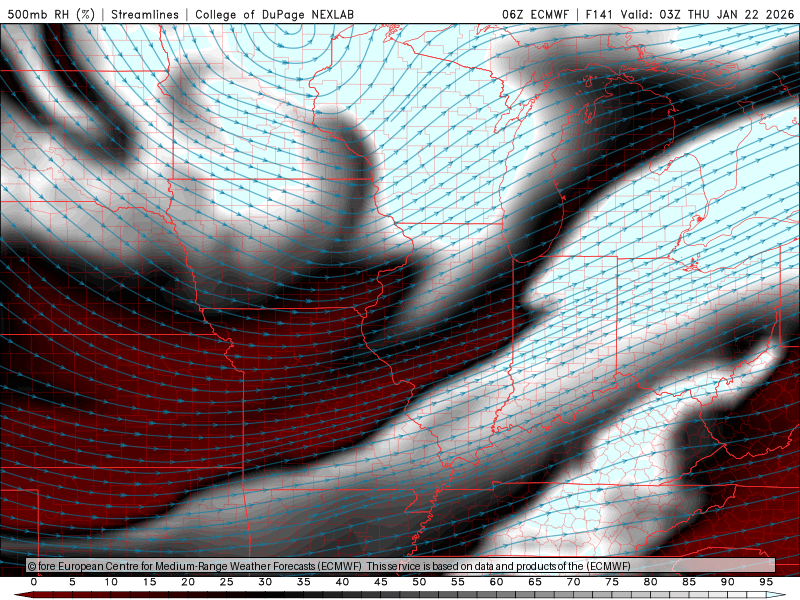The height and width of the screenshot is (600, 800).
Task: Click the '500mb RH (%)' title text
Action: [x=51, y=14]
